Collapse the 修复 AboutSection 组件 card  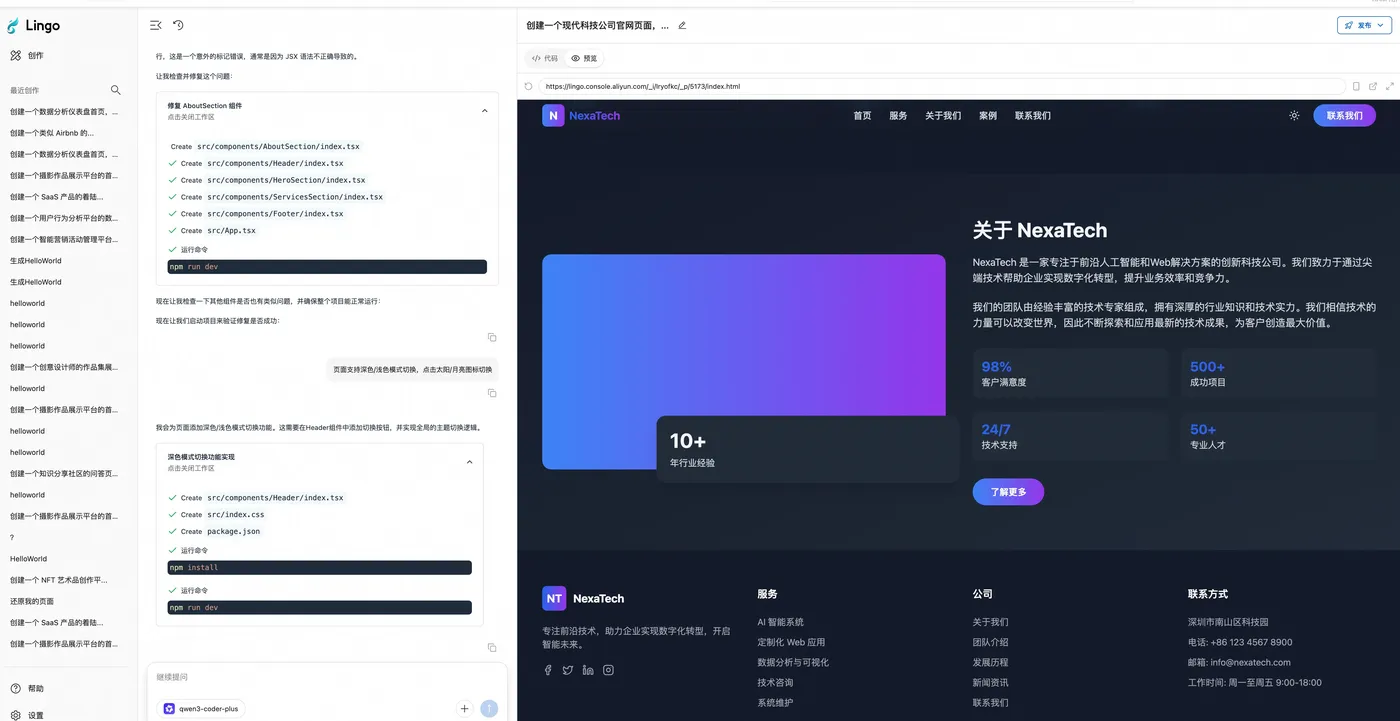[485, 110]
